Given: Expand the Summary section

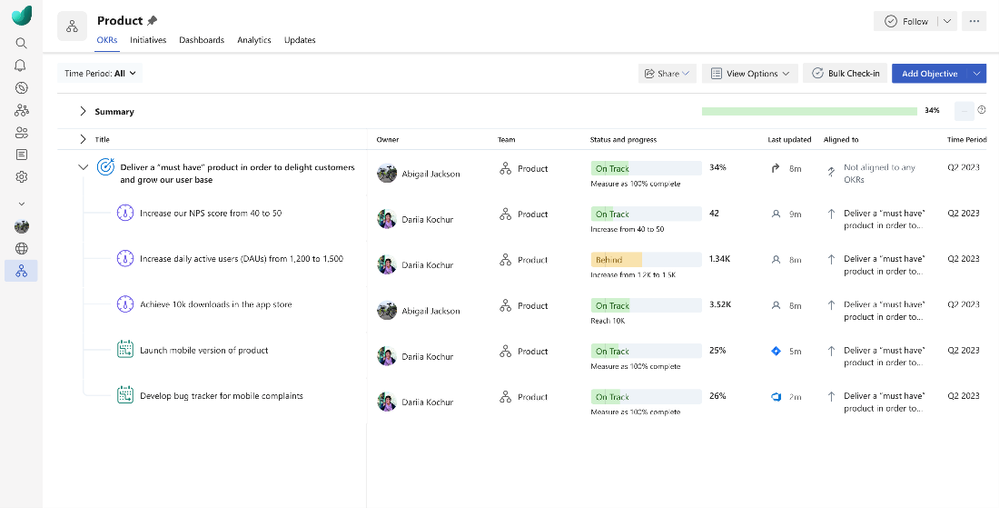Looking at the screenshot, I should (83, 112).
